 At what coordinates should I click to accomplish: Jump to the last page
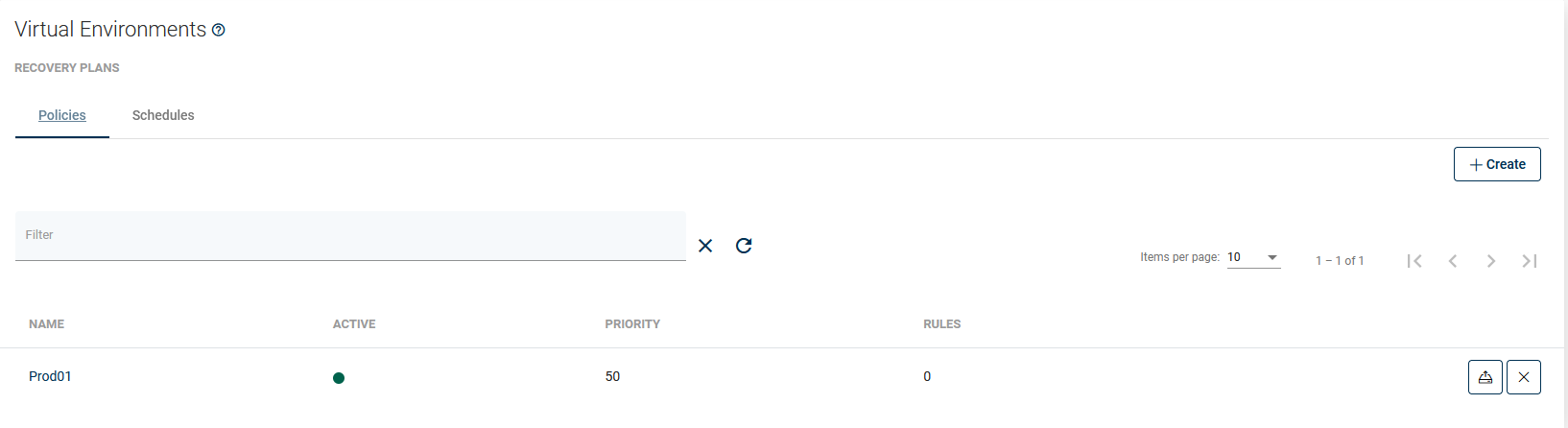click(x=1530, y=261)
